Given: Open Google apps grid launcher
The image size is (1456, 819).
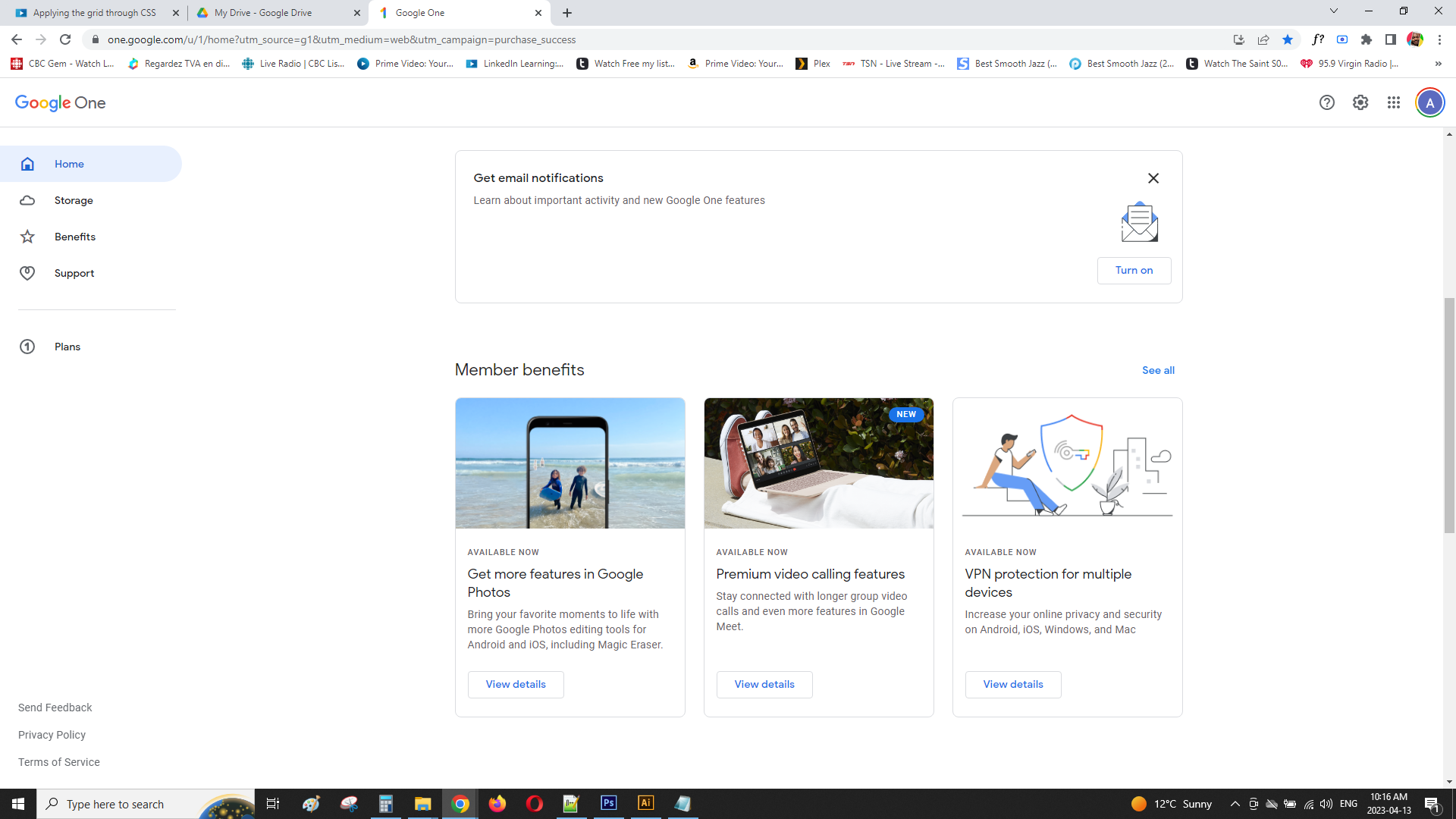Looking at the screenshot, I should click(x=1394, y=102).
